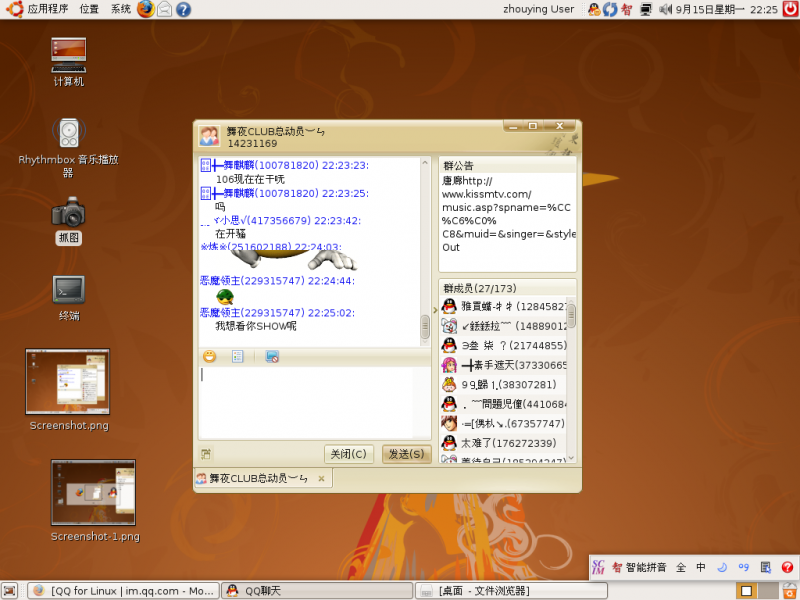800x600 pixels.
Task: Select the 计算机 desktop icon
Action: tap(69, 62)
